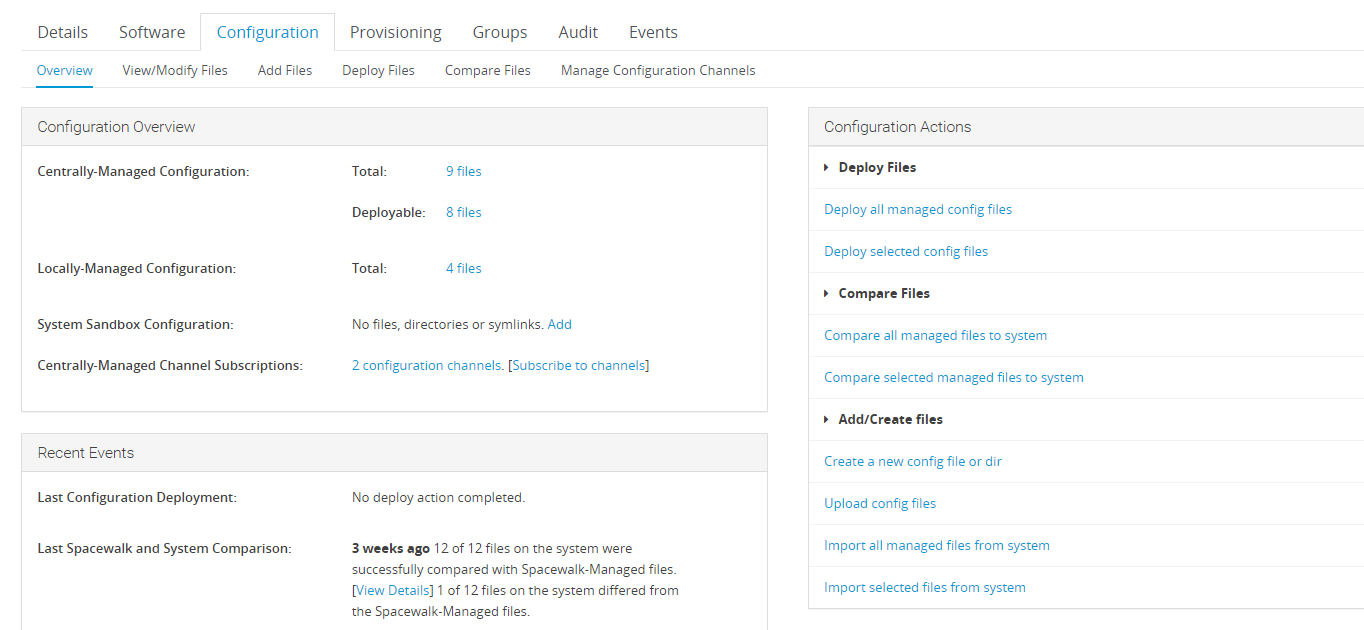Screen dimensions: 1364x630
Task: Add files to the System Sandbox Configuration
Action: click(x=559, y=324)
